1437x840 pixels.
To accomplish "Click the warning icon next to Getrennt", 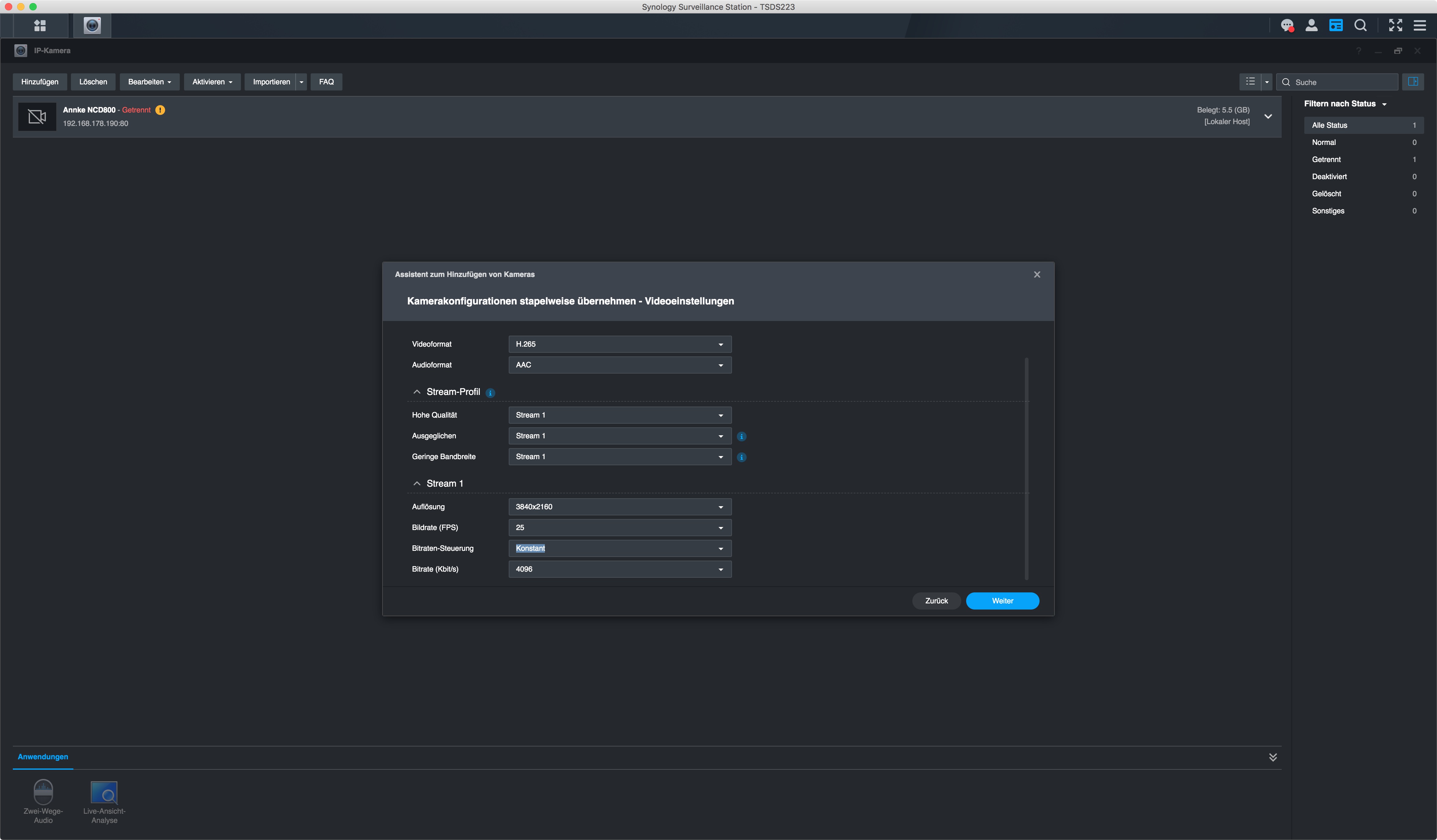I will click(160, 110).
